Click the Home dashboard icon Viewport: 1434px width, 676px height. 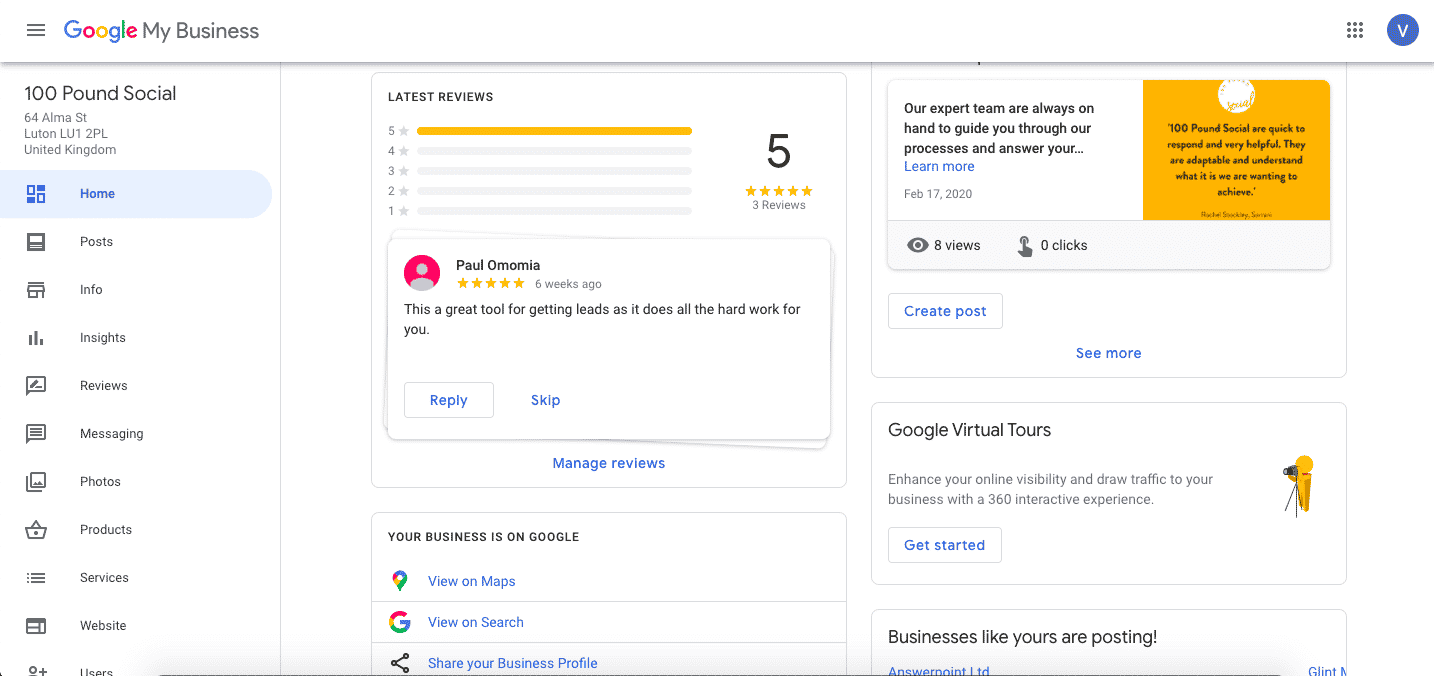[36, 194]
